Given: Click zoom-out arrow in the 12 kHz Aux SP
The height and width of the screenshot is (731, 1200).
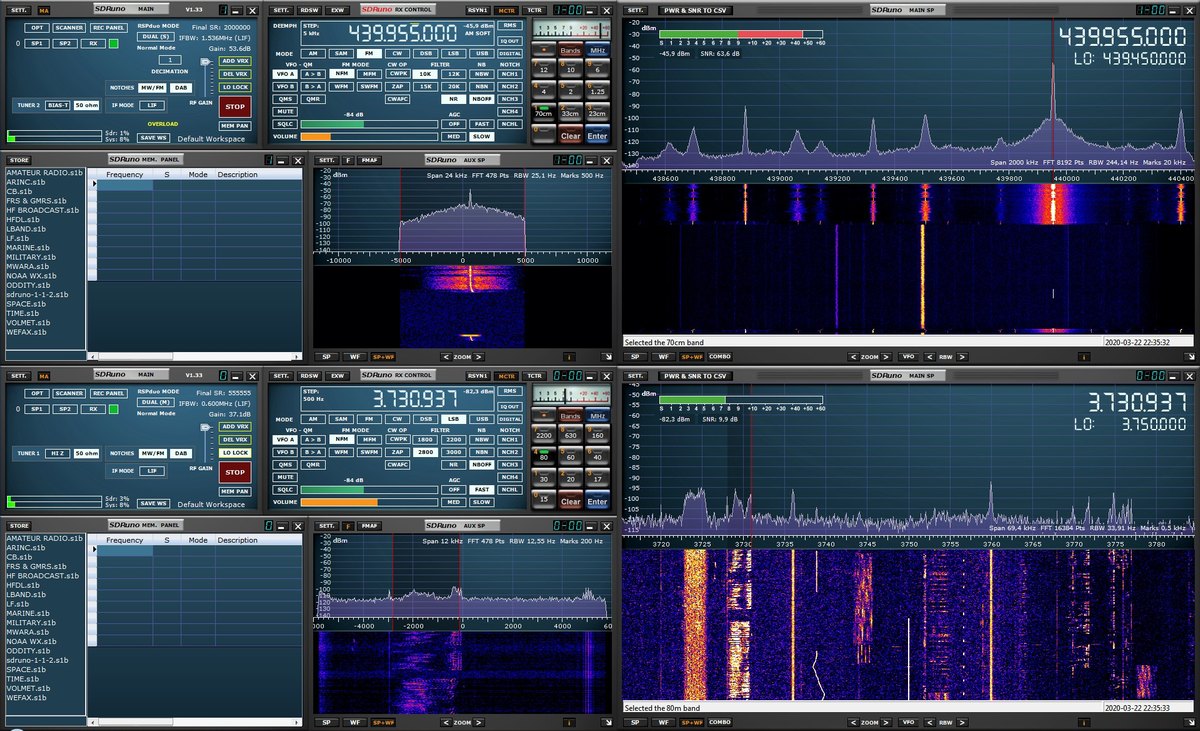Looking at the screenshot, I should [445, 722].
